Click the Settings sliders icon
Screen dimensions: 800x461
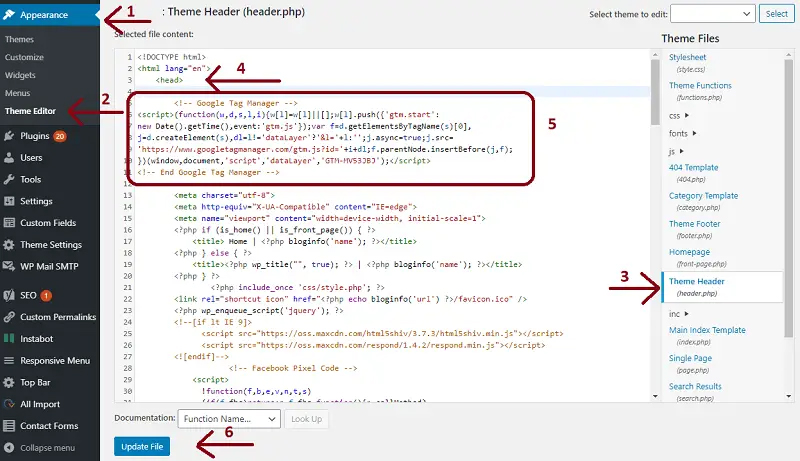coord(9,201)
